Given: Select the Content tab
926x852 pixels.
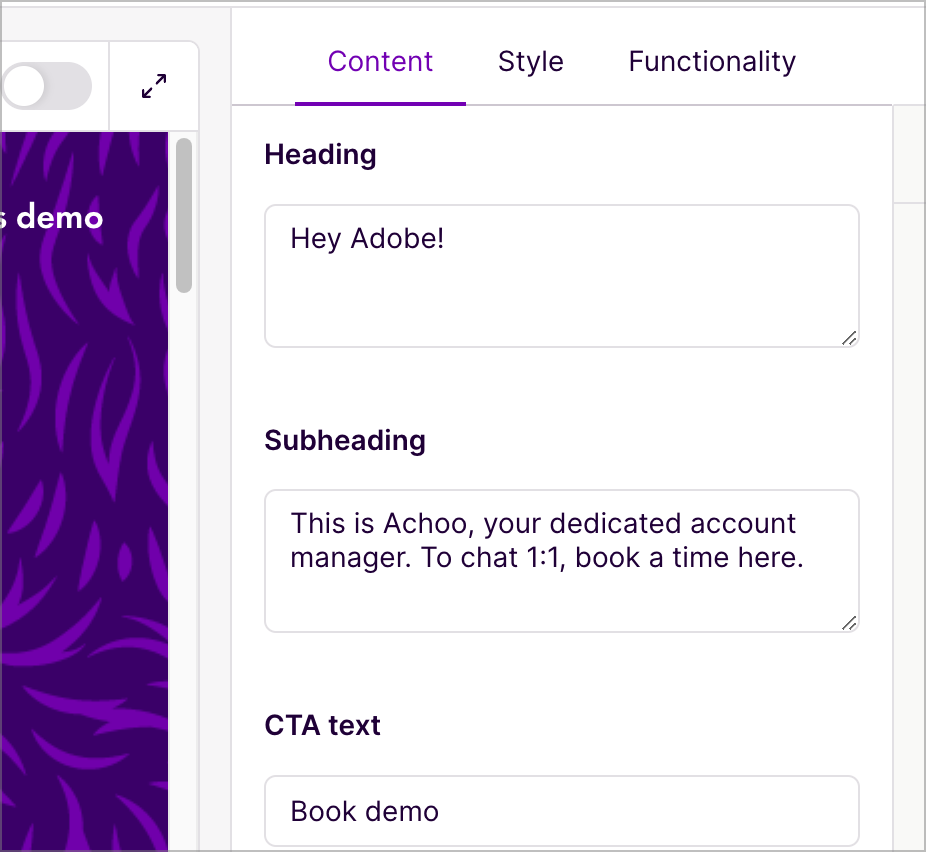Looking at the screenshot, I should [x=380, y=61].
